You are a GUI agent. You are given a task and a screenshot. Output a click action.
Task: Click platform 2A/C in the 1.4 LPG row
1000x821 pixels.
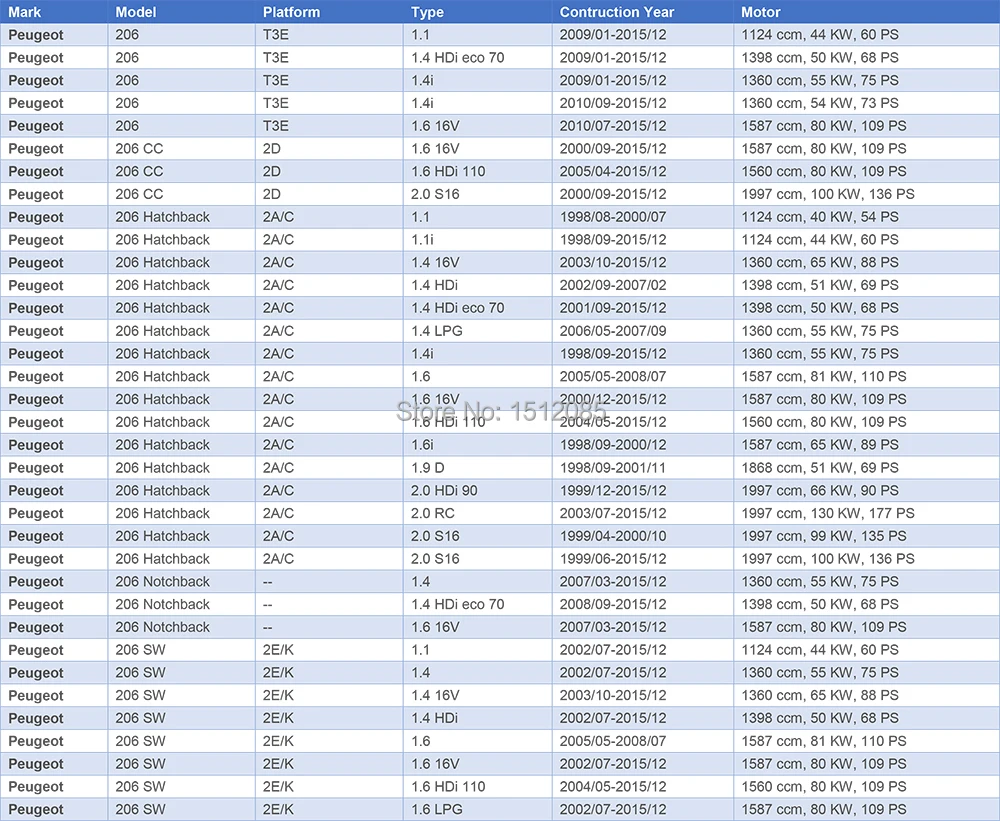(x=278, y=331)
